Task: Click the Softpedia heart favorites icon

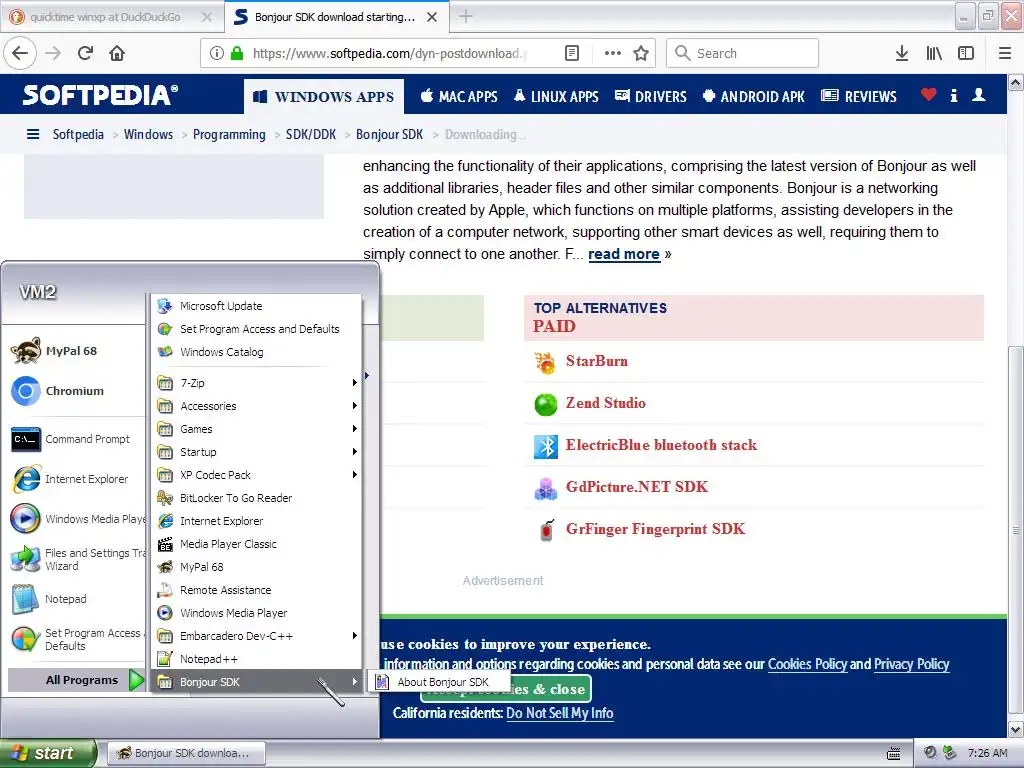Action: point(928,95)
